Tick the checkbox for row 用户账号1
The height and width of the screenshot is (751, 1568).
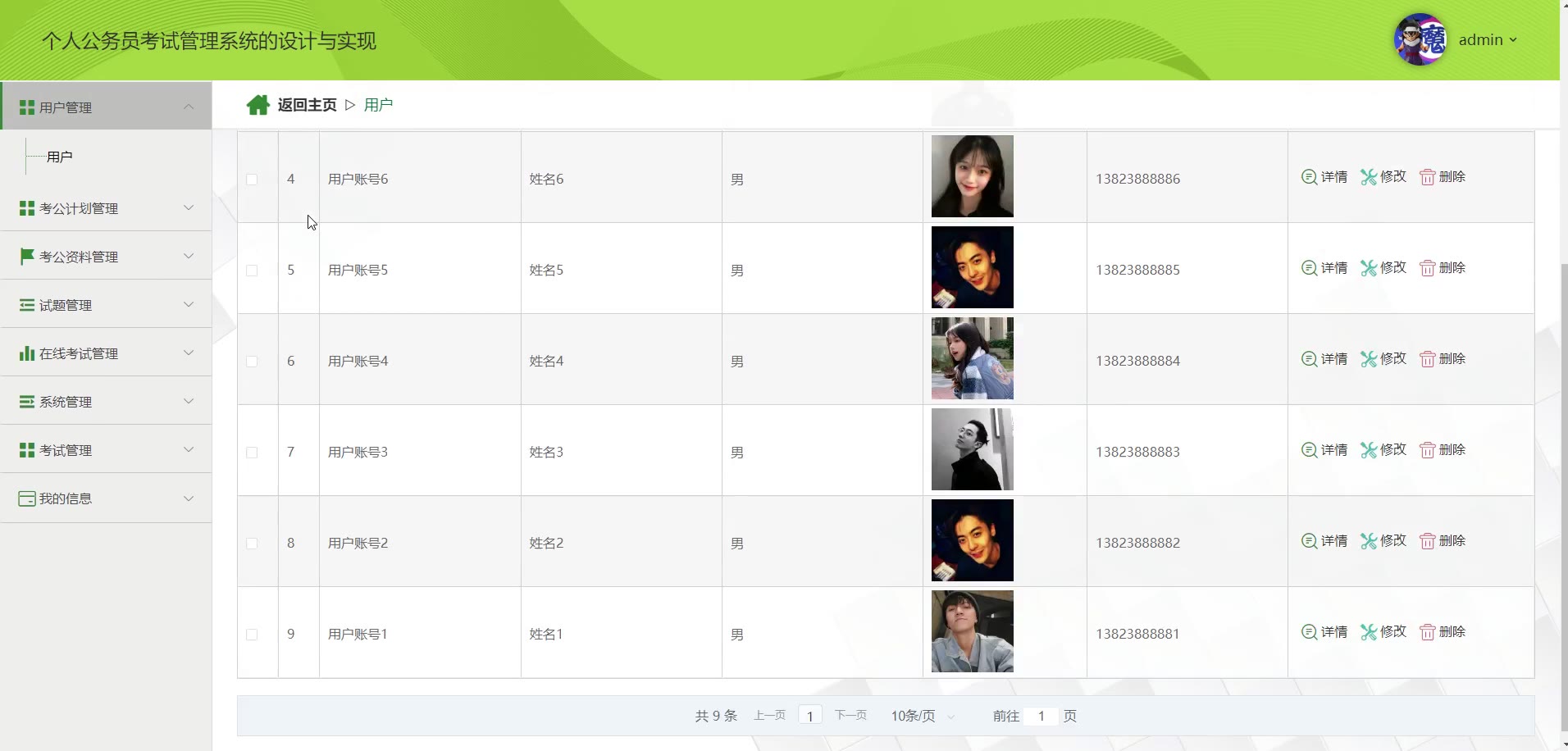pyautogui.click(x=252, y=635)
